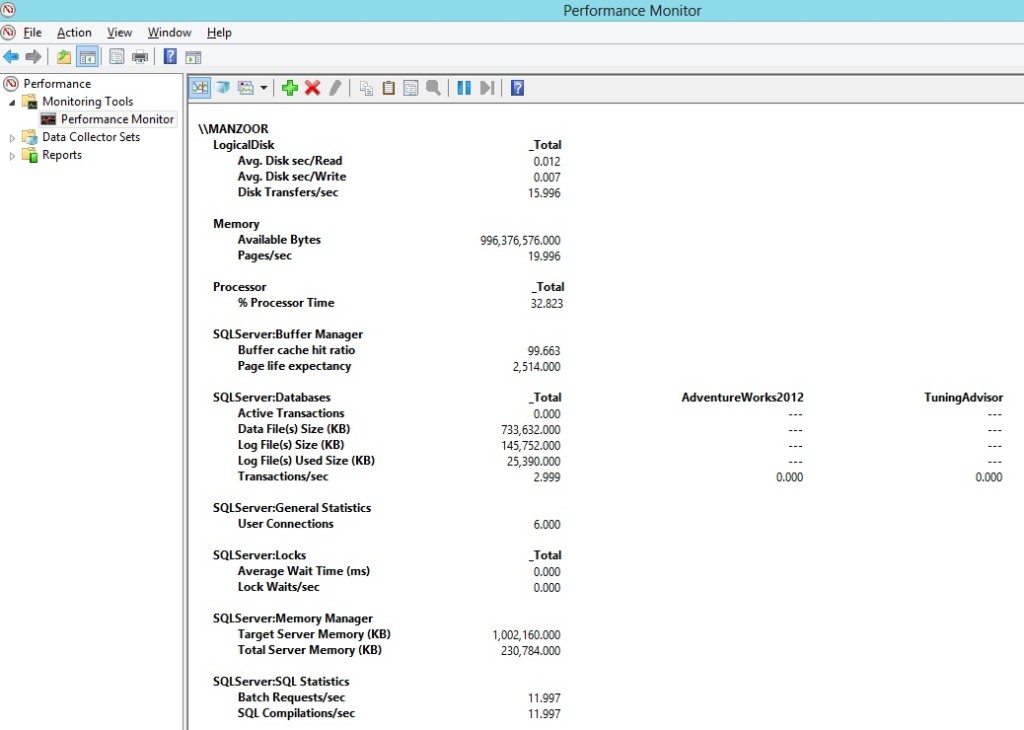
Task: Select Avg. Disk sec/Write counter
Action: [292, 176]
